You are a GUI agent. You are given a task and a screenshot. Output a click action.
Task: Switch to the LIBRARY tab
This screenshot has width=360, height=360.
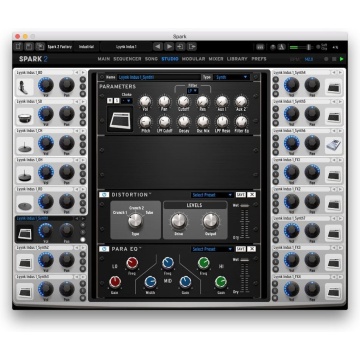(x=237, y=59)
